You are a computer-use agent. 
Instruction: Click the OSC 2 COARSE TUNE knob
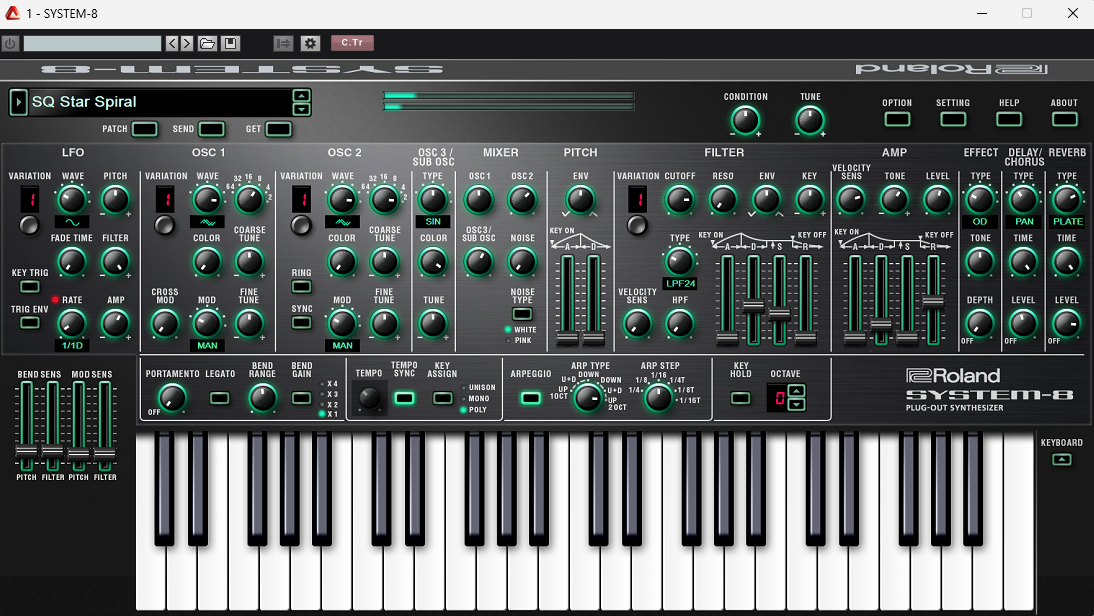pyautogui.click(x=384, y=262)
